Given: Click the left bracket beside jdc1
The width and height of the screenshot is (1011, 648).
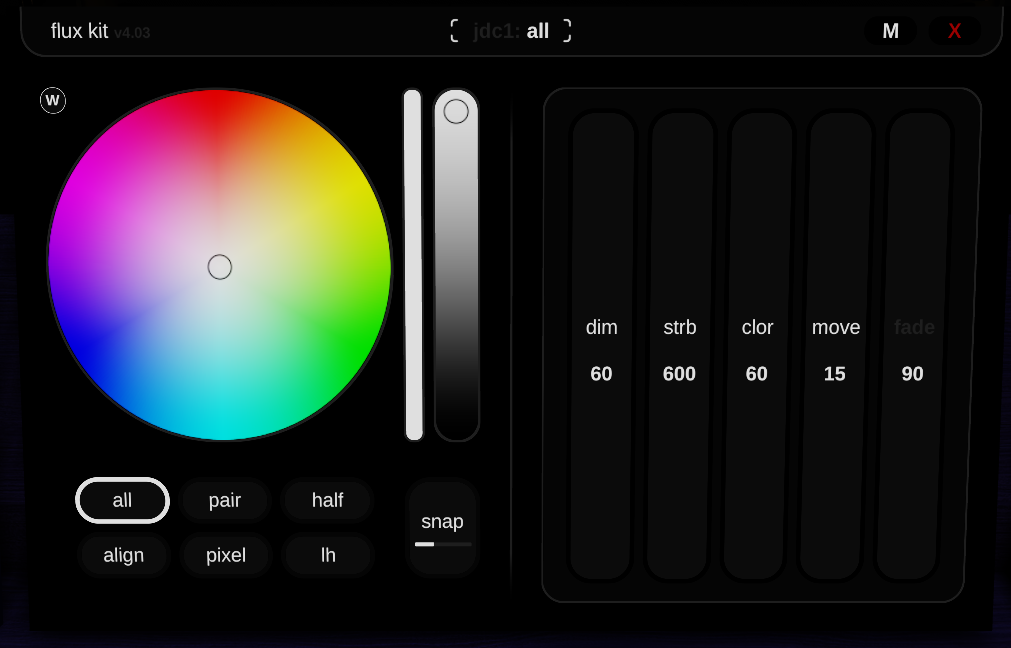Looking at the screenshot, I should tap(455, 31).
